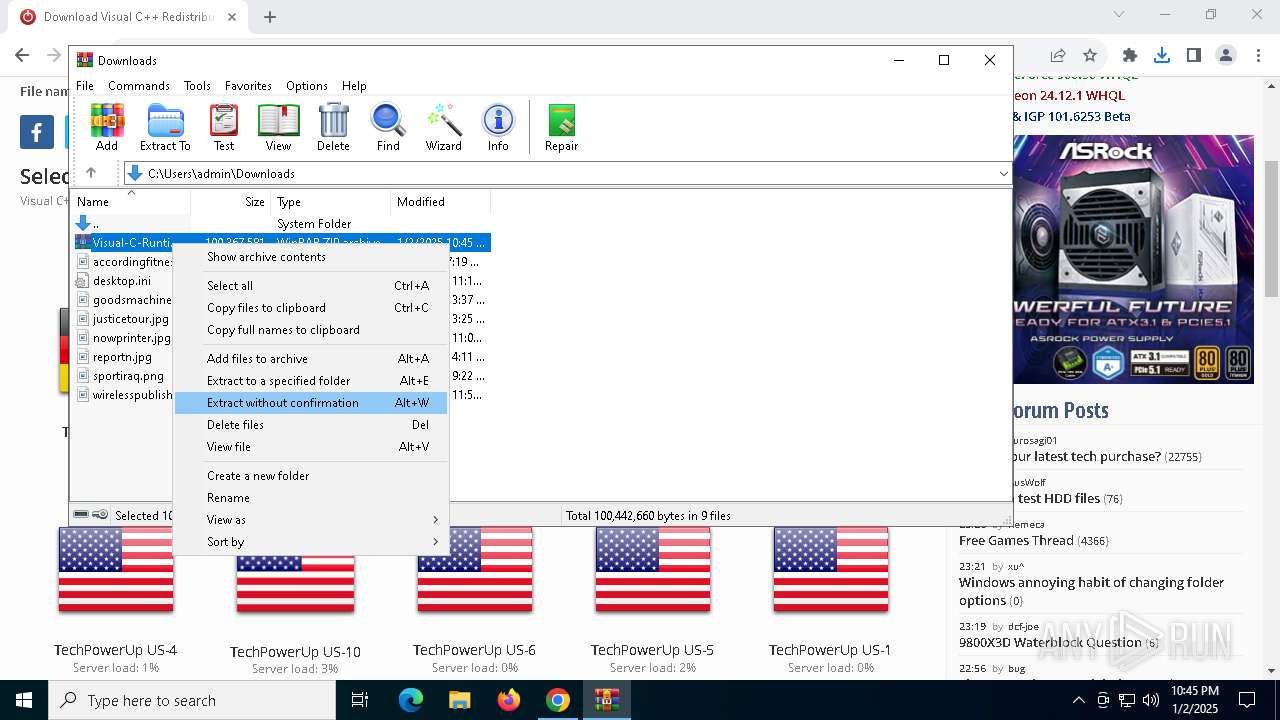The image size is (1280, 720).
Task: Open the Favorites menu
Action: [248, 86]
